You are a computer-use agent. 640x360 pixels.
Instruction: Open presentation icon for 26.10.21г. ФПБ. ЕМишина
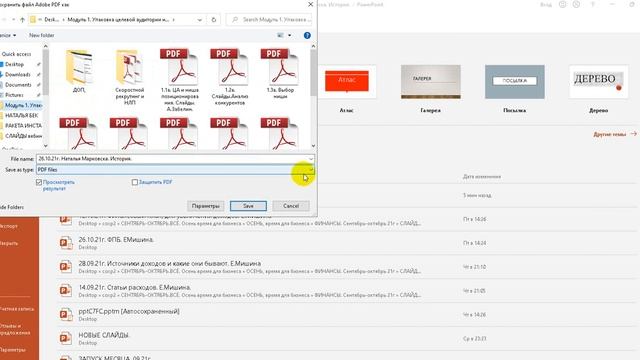[x=66, y=243]
